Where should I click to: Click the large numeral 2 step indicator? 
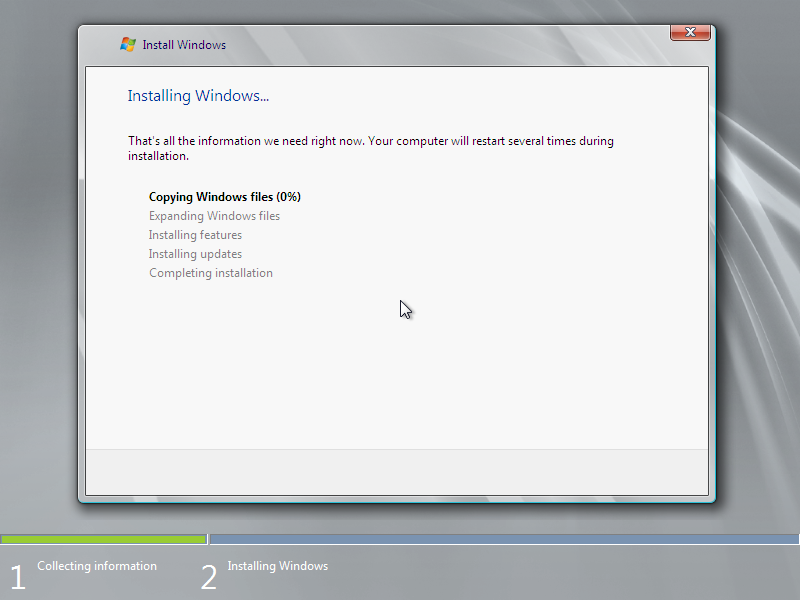click(208, 575)
